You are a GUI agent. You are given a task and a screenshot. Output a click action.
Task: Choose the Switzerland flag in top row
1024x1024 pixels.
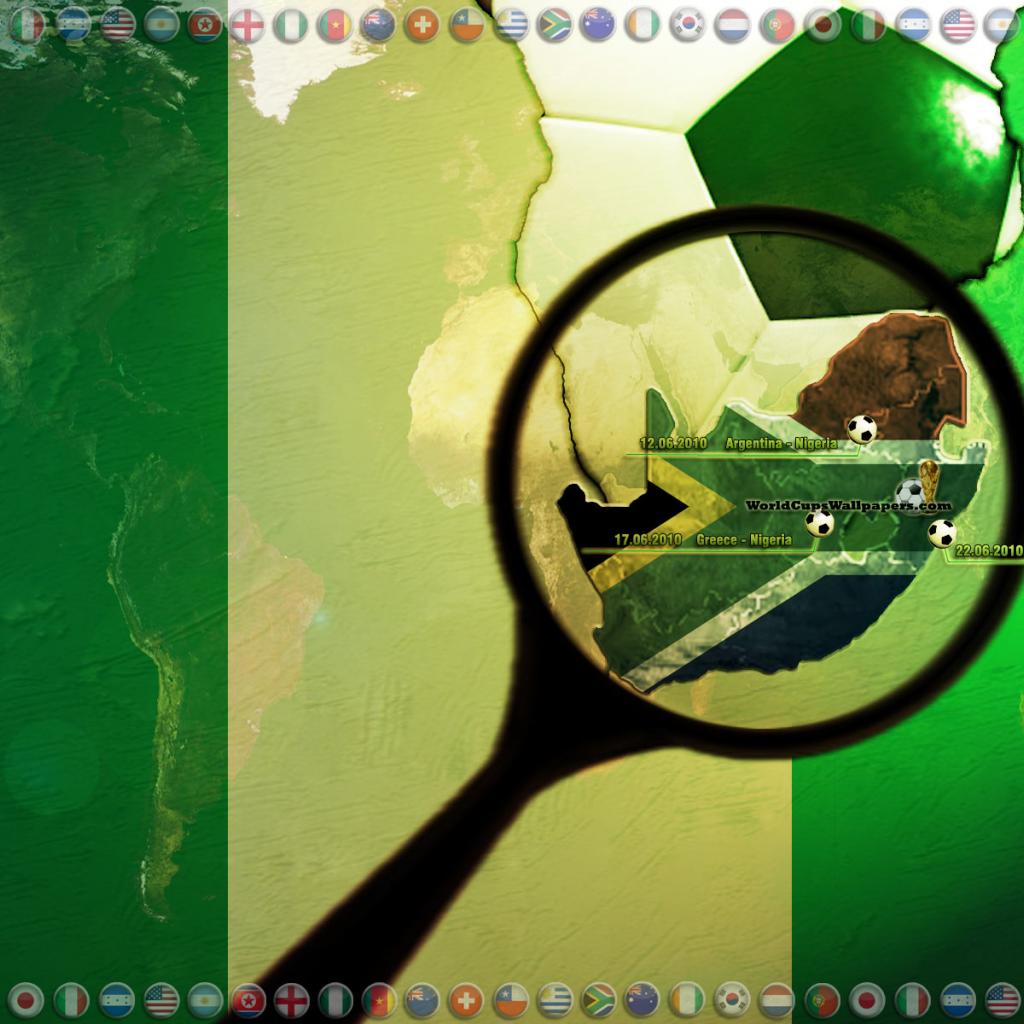pyautogui.click(x=421, y=24)
